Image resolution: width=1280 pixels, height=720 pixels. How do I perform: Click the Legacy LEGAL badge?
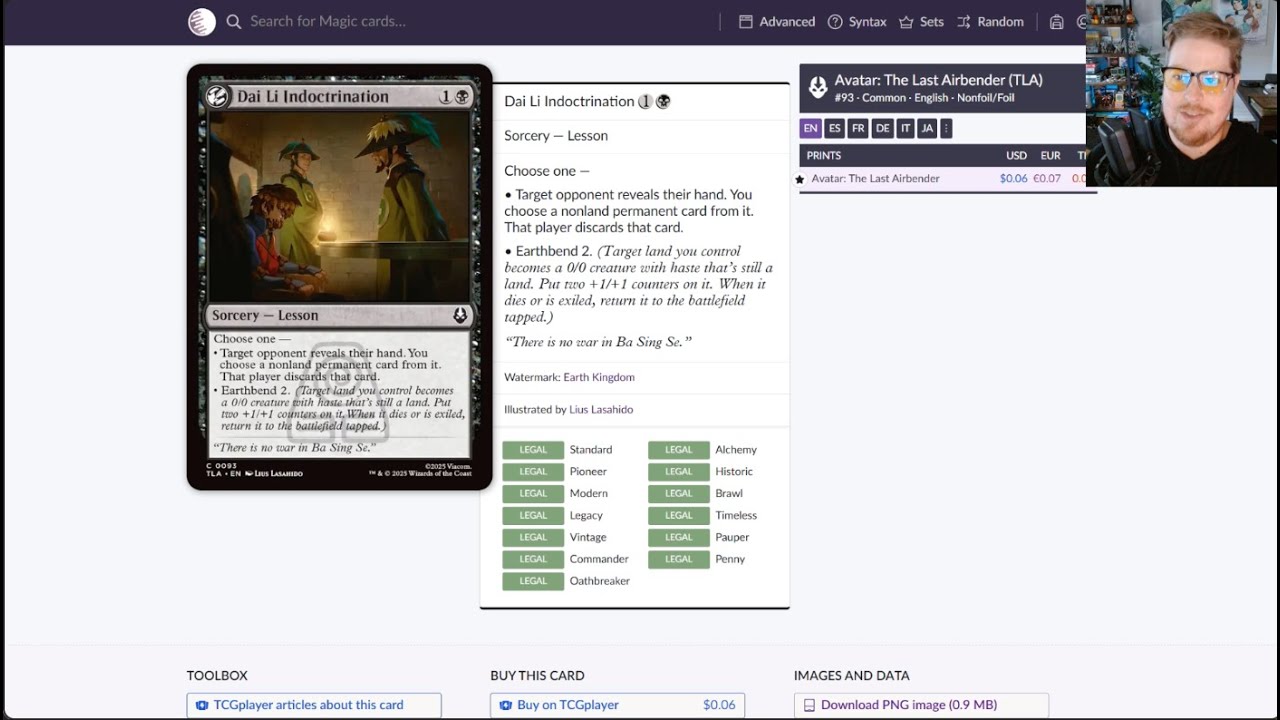pos(533,516)
